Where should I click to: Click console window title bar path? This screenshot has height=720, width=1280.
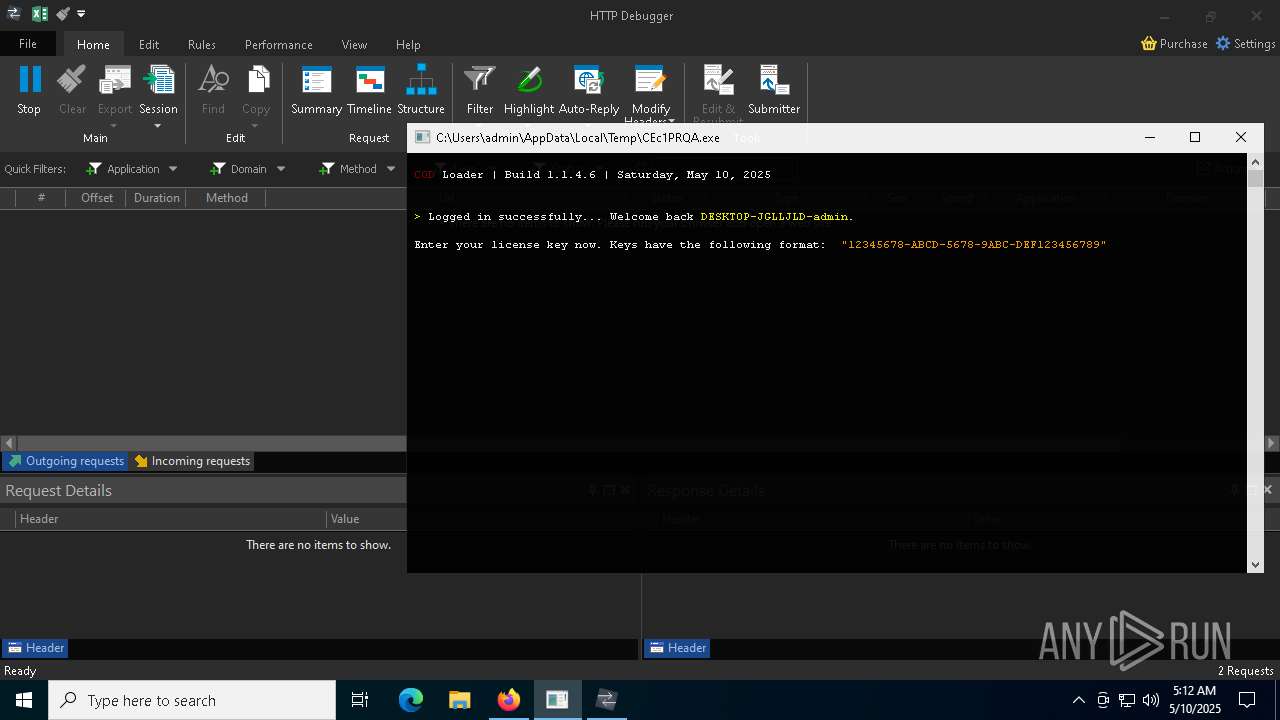coord(577,138)
